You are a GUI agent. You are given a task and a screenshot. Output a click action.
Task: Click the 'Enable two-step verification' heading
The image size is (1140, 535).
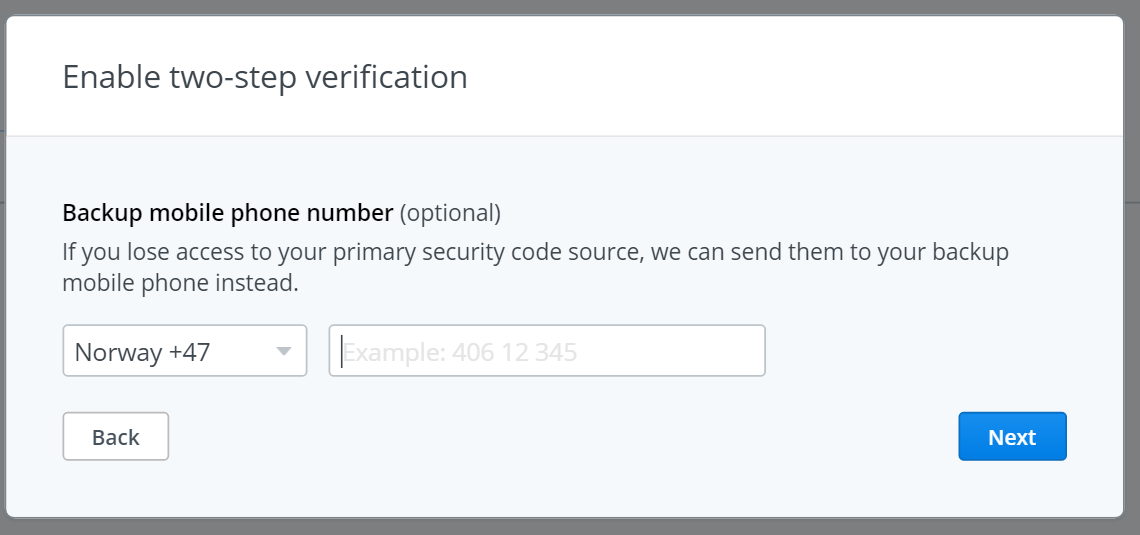pyautogui.click(x=265, y=77)
